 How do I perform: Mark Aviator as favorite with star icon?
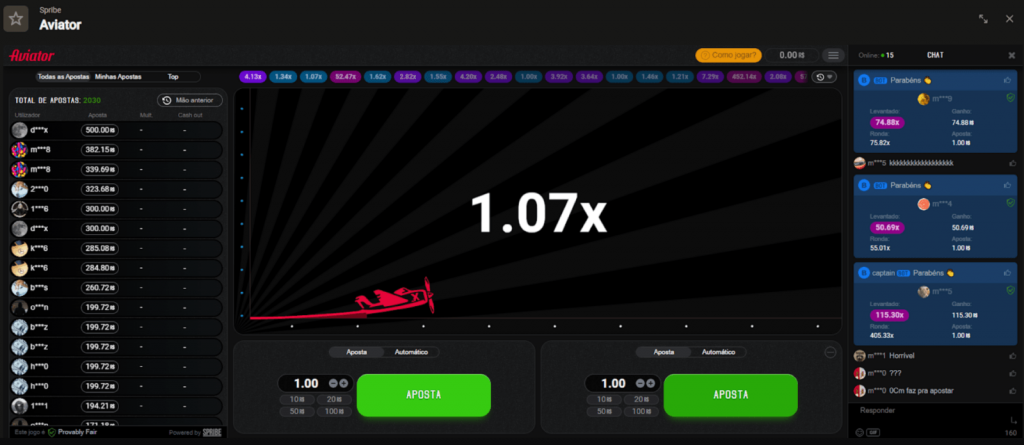point(16,18)
